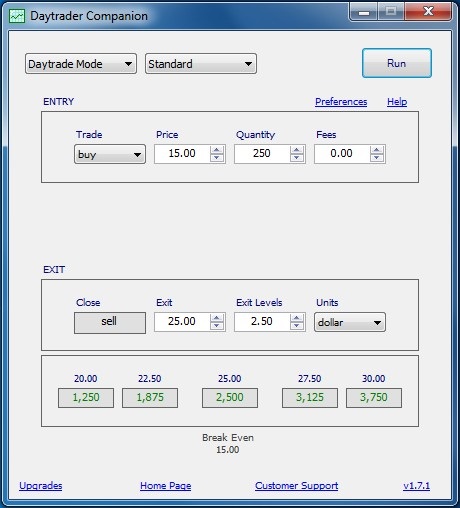Increase Quantity with the up spinner arrow
The image size is (460, 508).
pyautogui.click(x=297, y=149)
